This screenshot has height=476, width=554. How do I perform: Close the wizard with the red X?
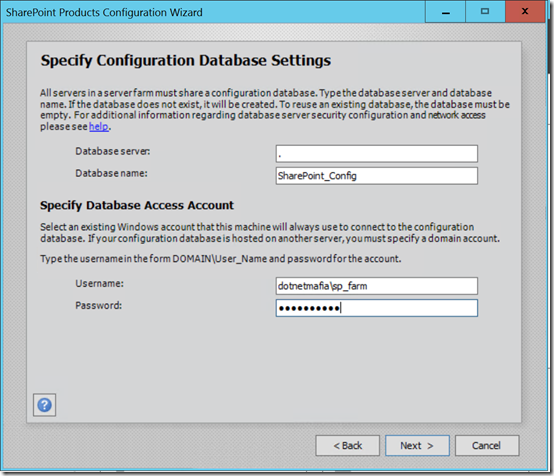525,12
